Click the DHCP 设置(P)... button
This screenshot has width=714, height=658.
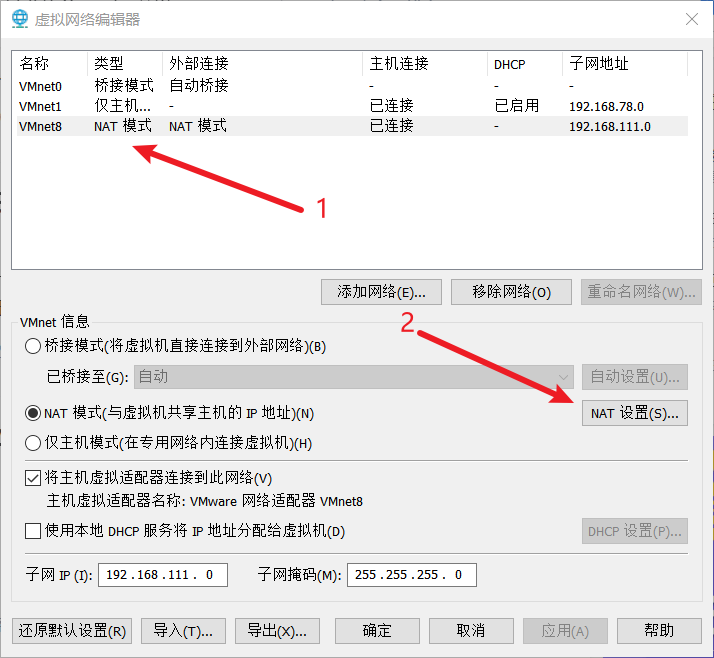[x=635, y=531]
